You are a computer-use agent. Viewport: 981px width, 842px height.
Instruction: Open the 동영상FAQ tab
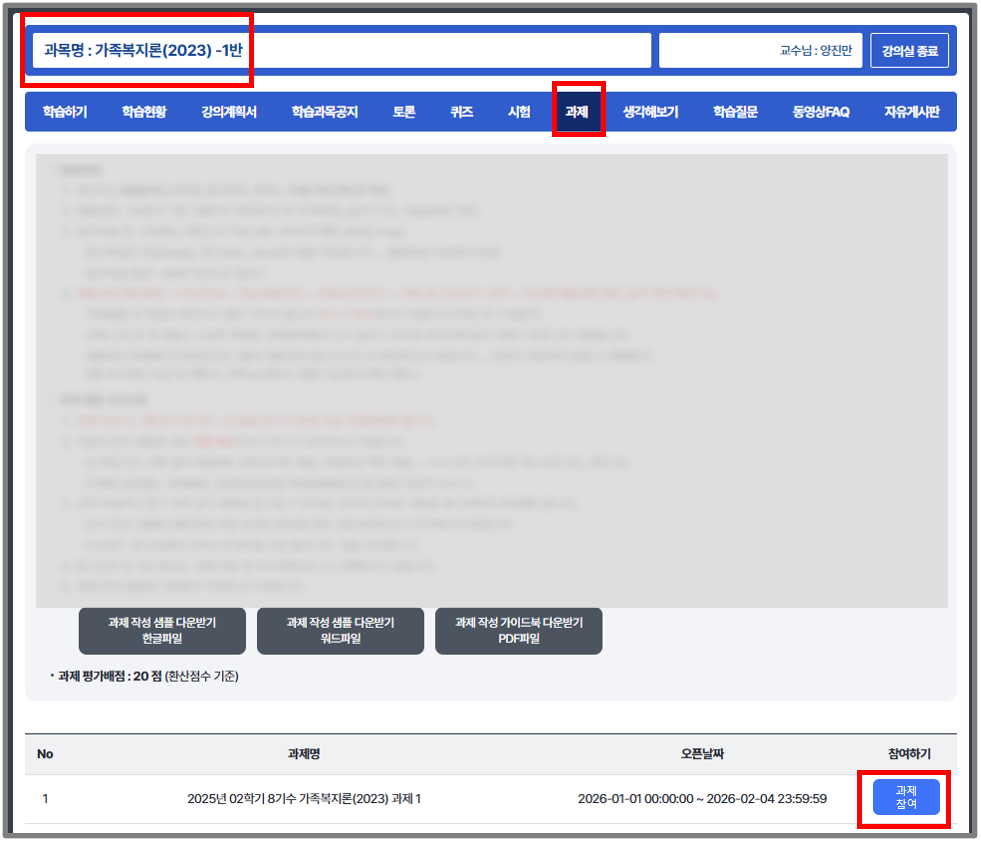(820, 112)
